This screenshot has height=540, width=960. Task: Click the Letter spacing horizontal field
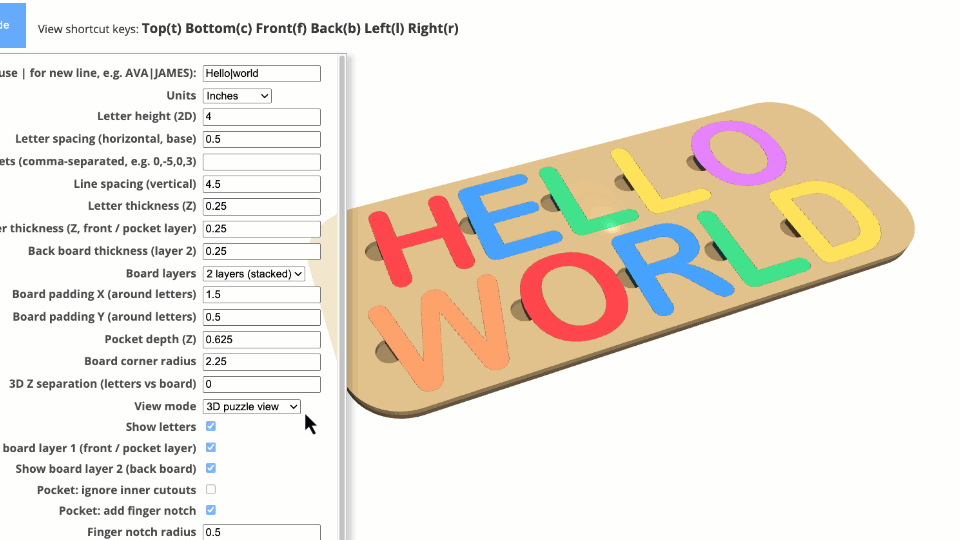[261, 140]
